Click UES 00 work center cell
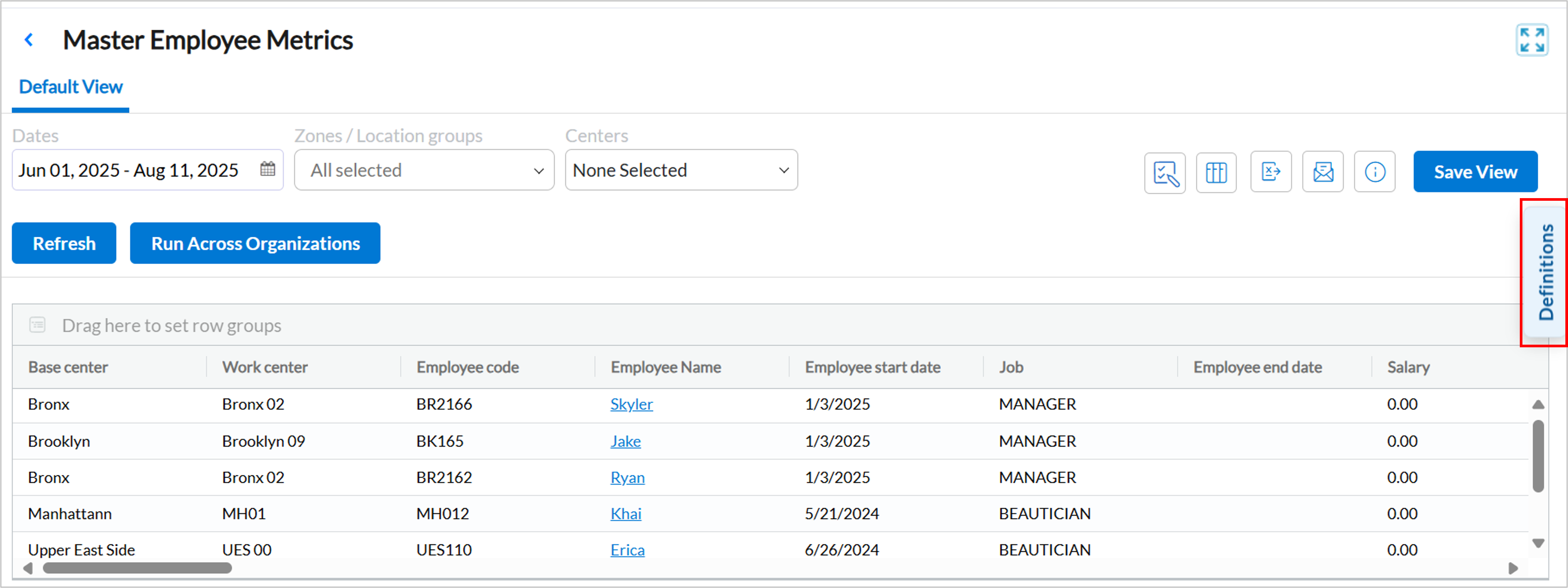The image size is (1568, 588). pyautogui.click(x=247, y=550)
